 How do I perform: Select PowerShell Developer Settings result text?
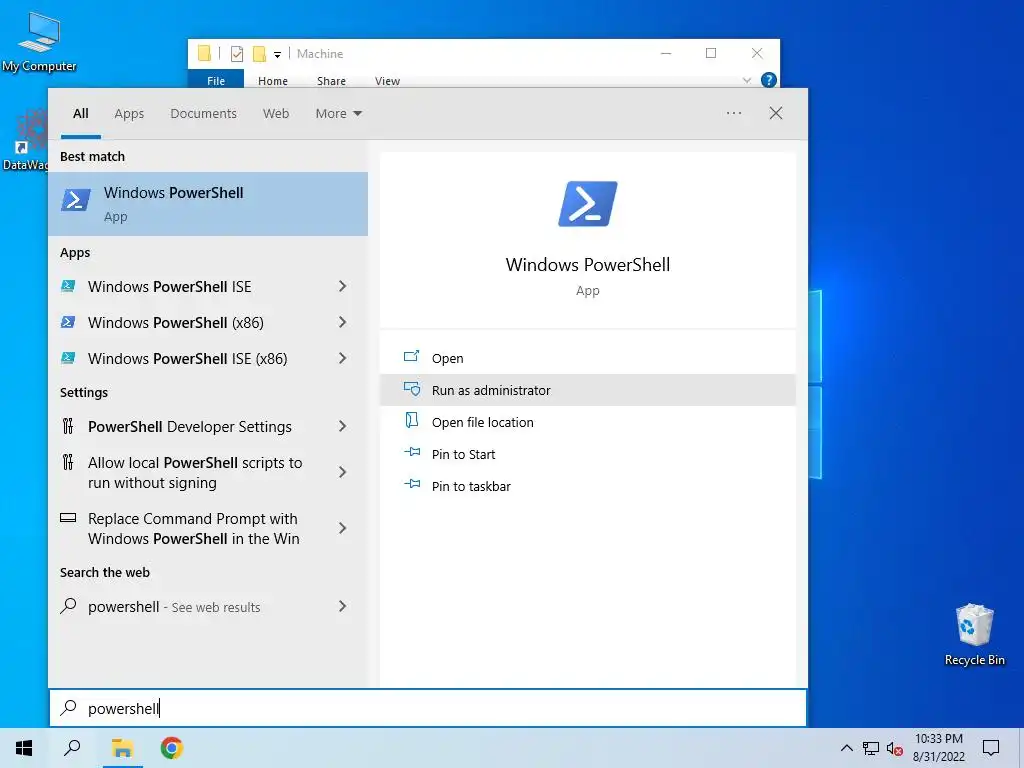190,426
